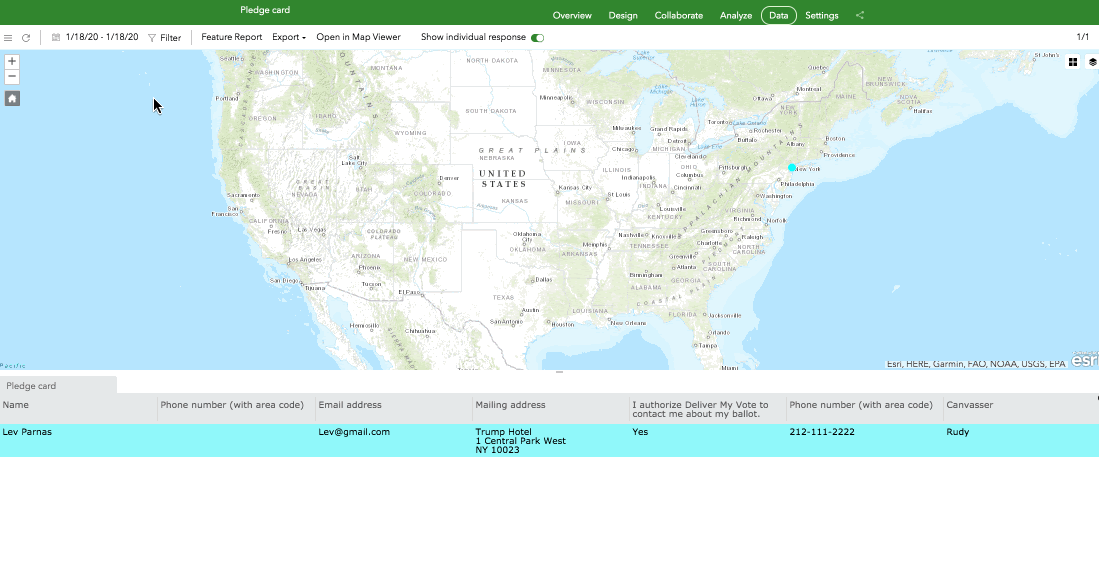Viewport: 1099px width, 586px height.
Task: Zoom out on the map
Action: (x=12, y=76)
